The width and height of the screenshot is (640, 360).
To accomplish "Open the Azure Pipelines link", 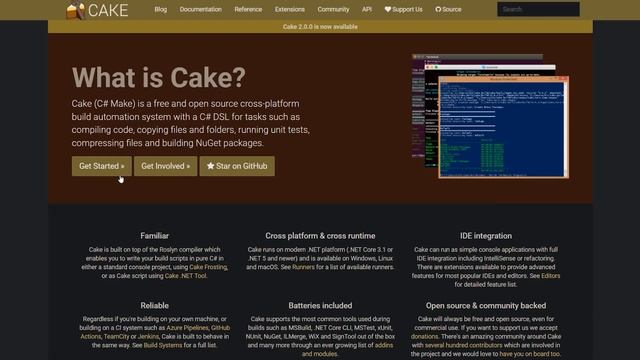I will pyautogui.click(x=187, y=328).
